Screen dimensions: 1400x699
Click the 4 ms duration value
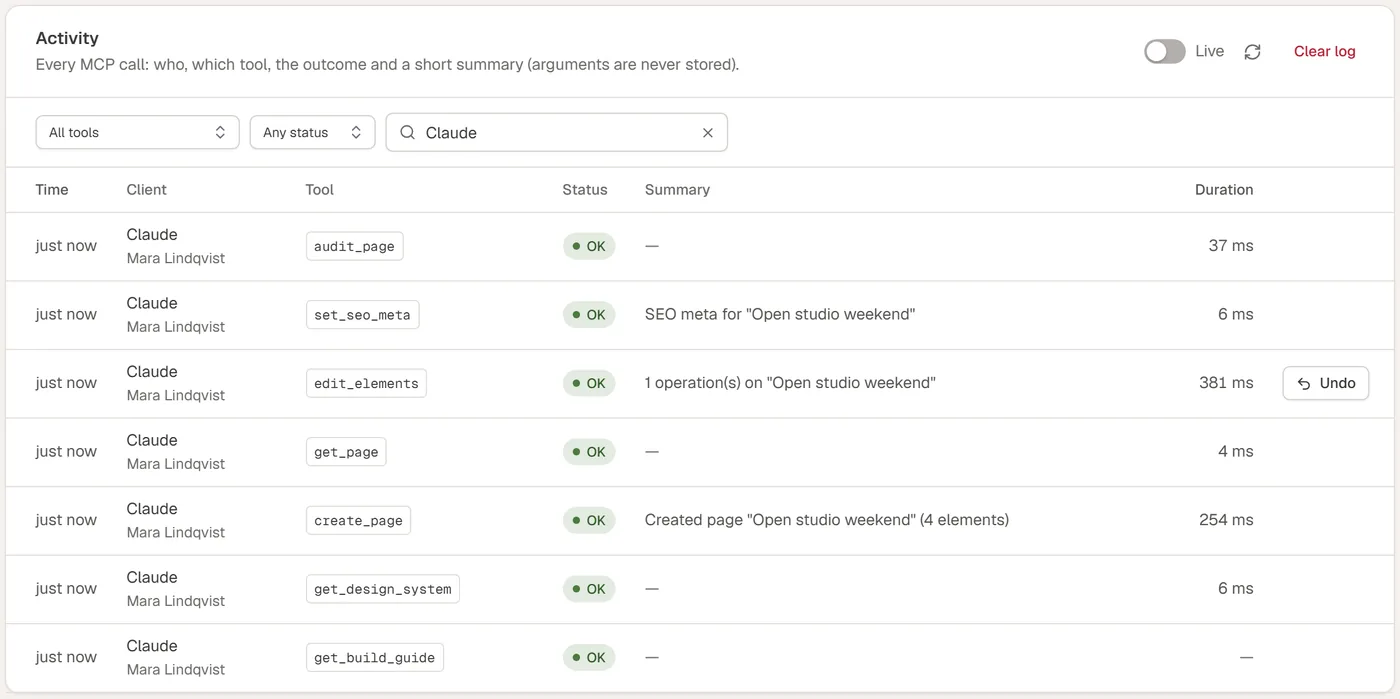[x=1236, y=452]
